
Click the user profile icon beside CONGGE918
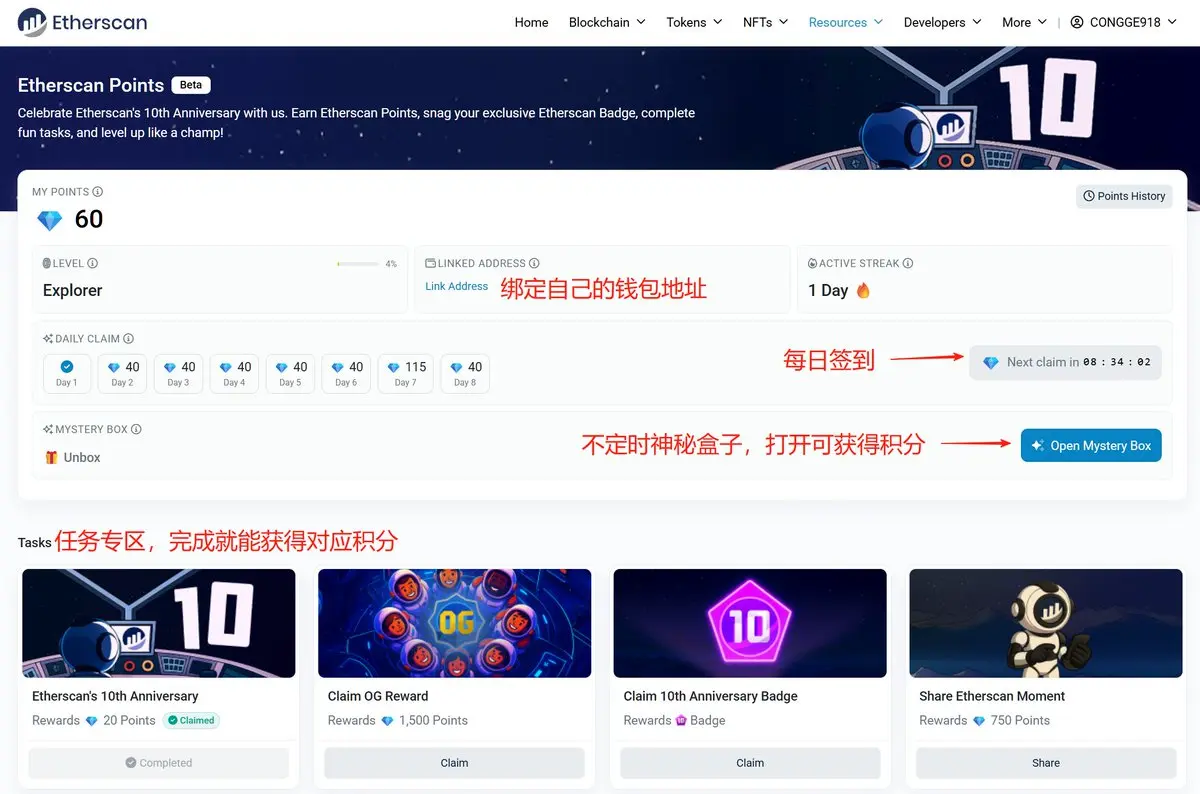1077,22
